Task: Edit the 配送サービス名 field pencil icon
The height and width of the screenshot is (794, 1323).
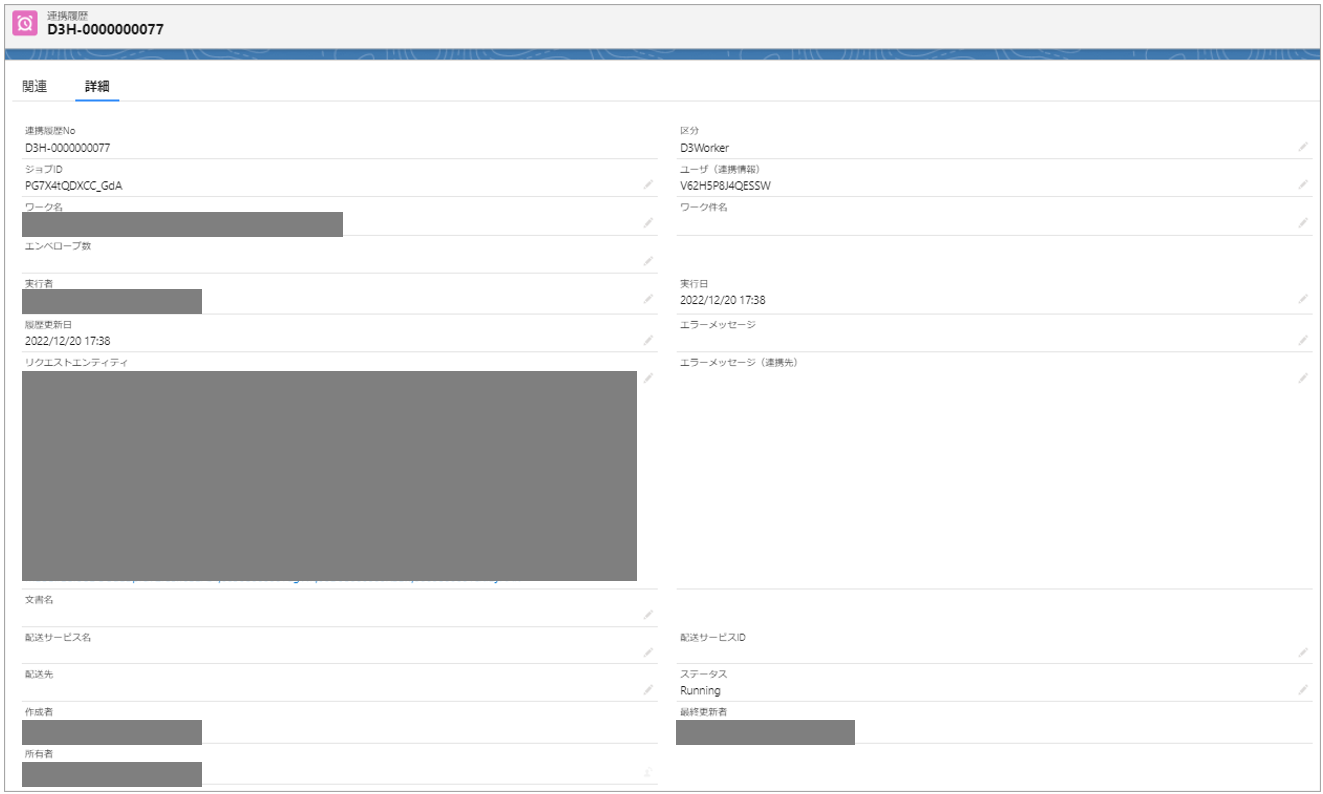Action: point(648,652)
